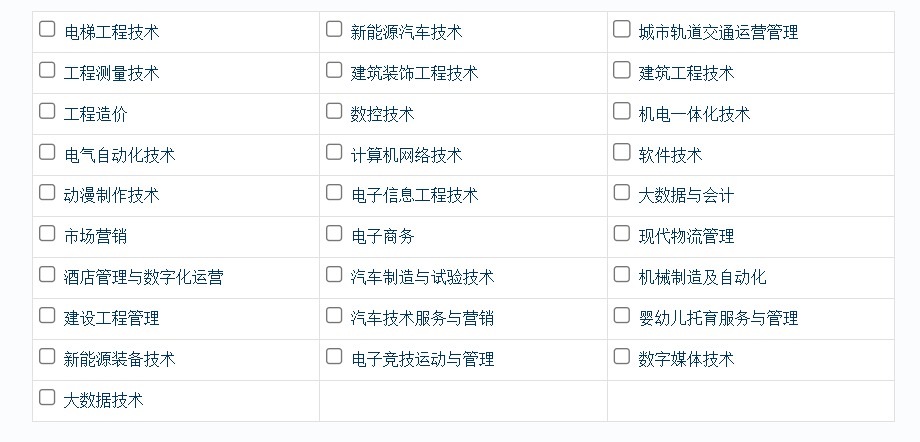Screen dimensions: 920x442
Task: Select 计算机网络技术 checkbox
Action: point(334,152)
